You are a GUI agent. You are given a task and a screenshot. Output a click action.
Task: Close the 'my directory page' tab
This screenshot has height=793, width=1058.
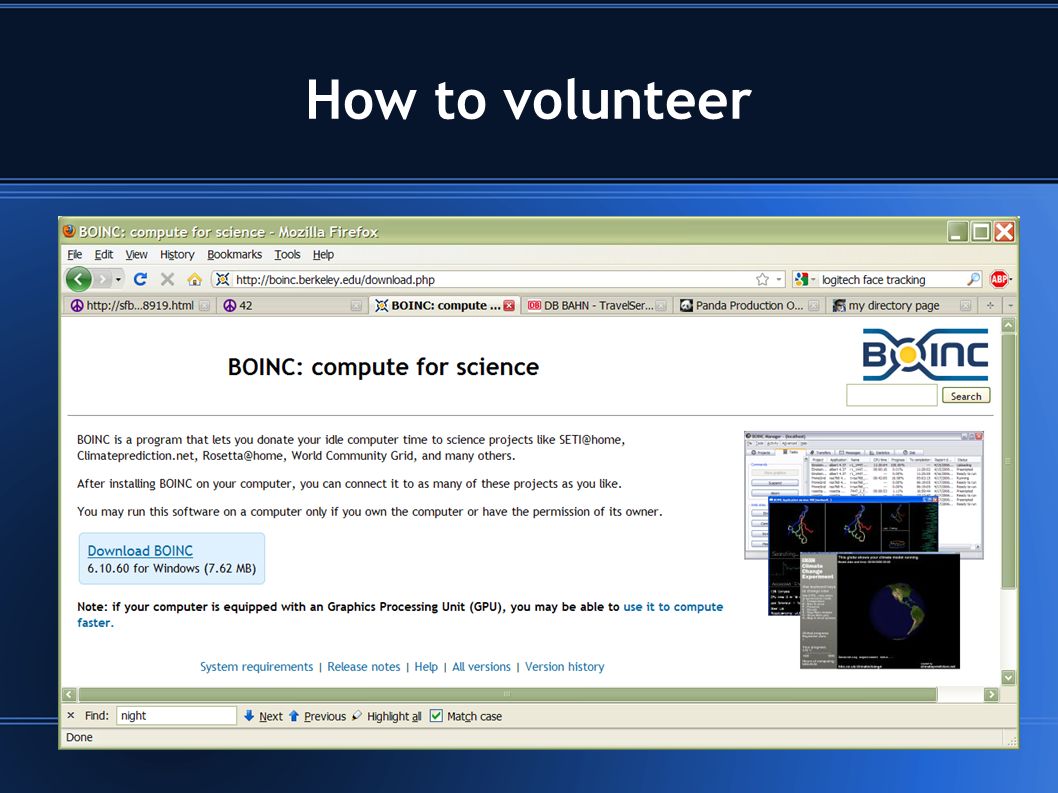966,306
